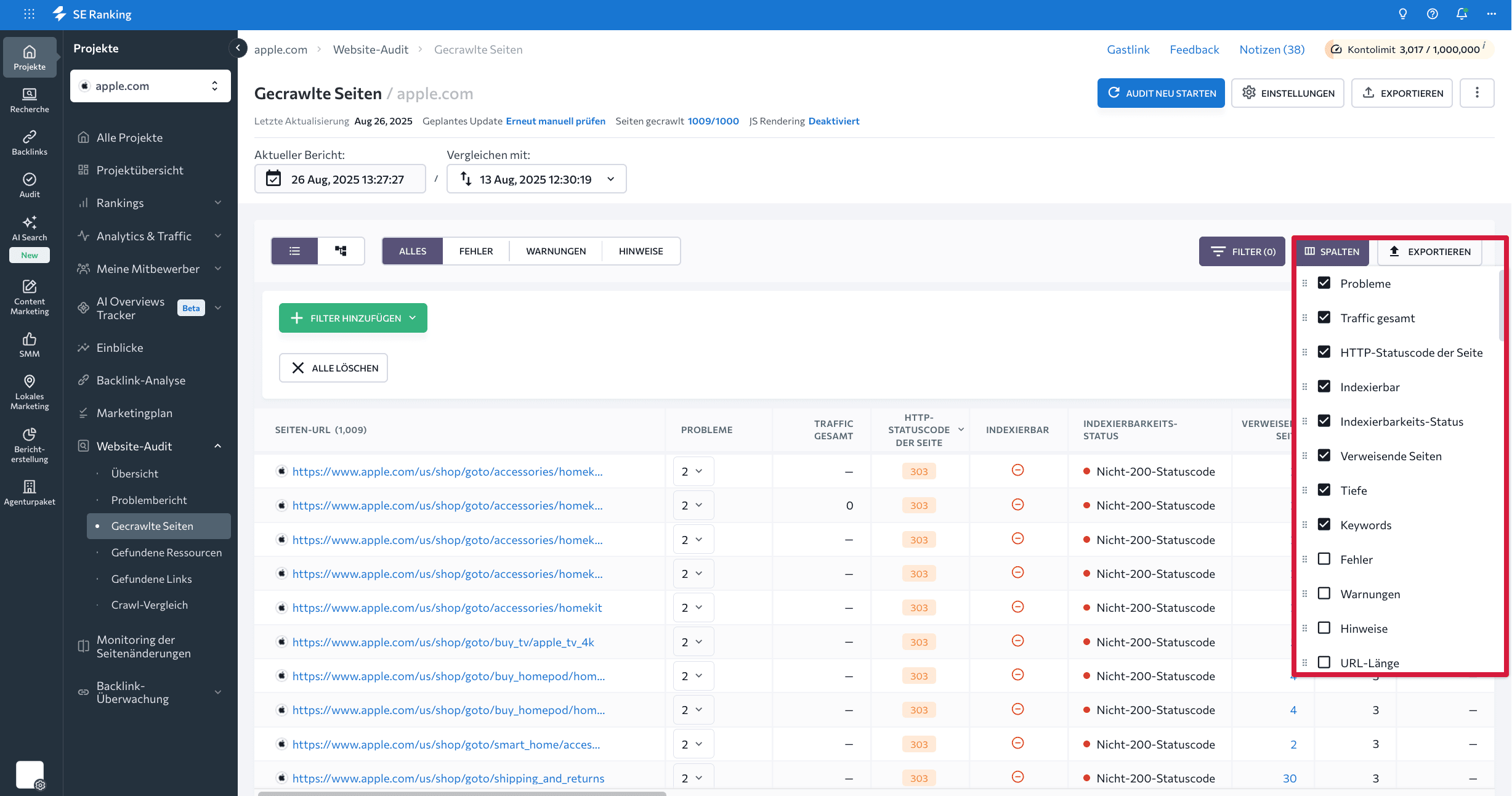Expand Meine Mitbewerber section
Screen dimensions: 1512x796
(218, 269)
